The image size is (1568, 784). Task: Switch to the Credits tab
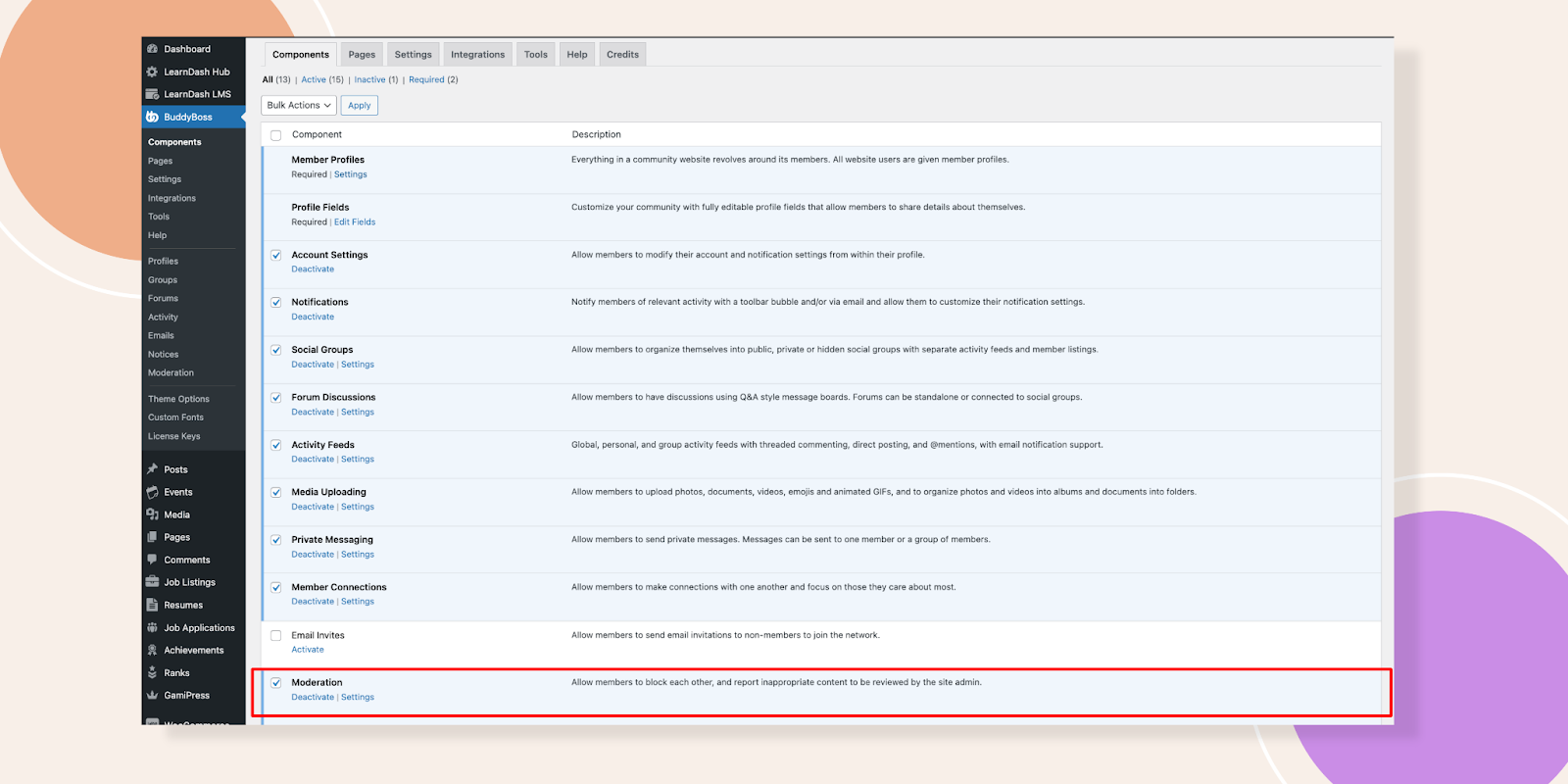click(622, 55)
